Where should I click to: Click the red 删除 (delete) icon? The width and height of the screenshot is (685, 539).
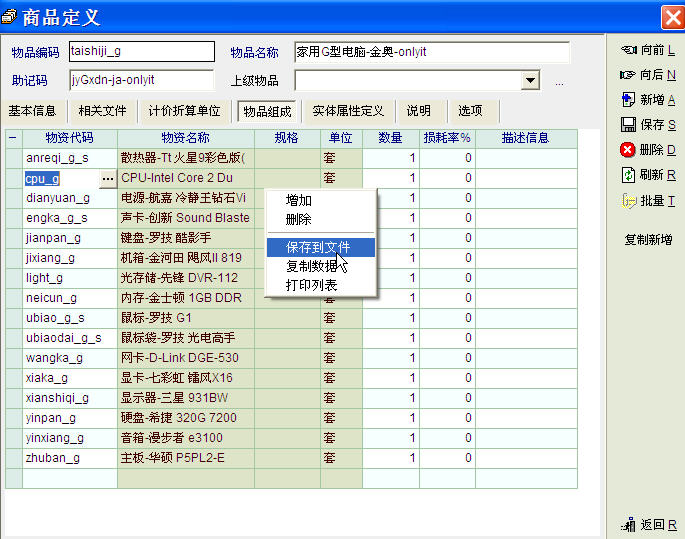coord(628,150)
